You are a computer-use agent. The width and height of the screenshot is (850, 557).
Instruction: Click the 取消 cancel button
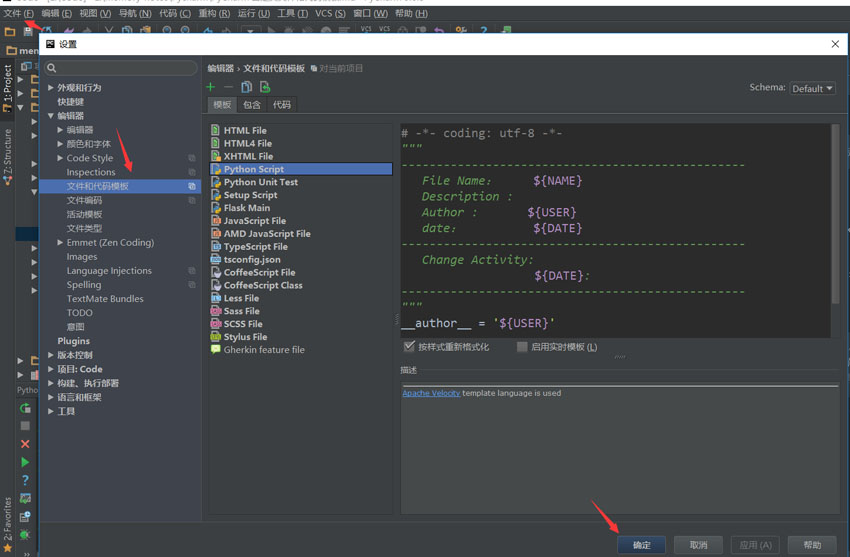point(698,545)
